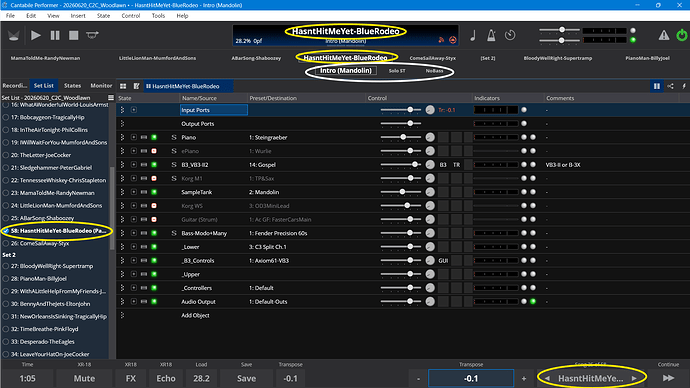
Task: Click the gain knob on the Piano row
Action: 430,137
